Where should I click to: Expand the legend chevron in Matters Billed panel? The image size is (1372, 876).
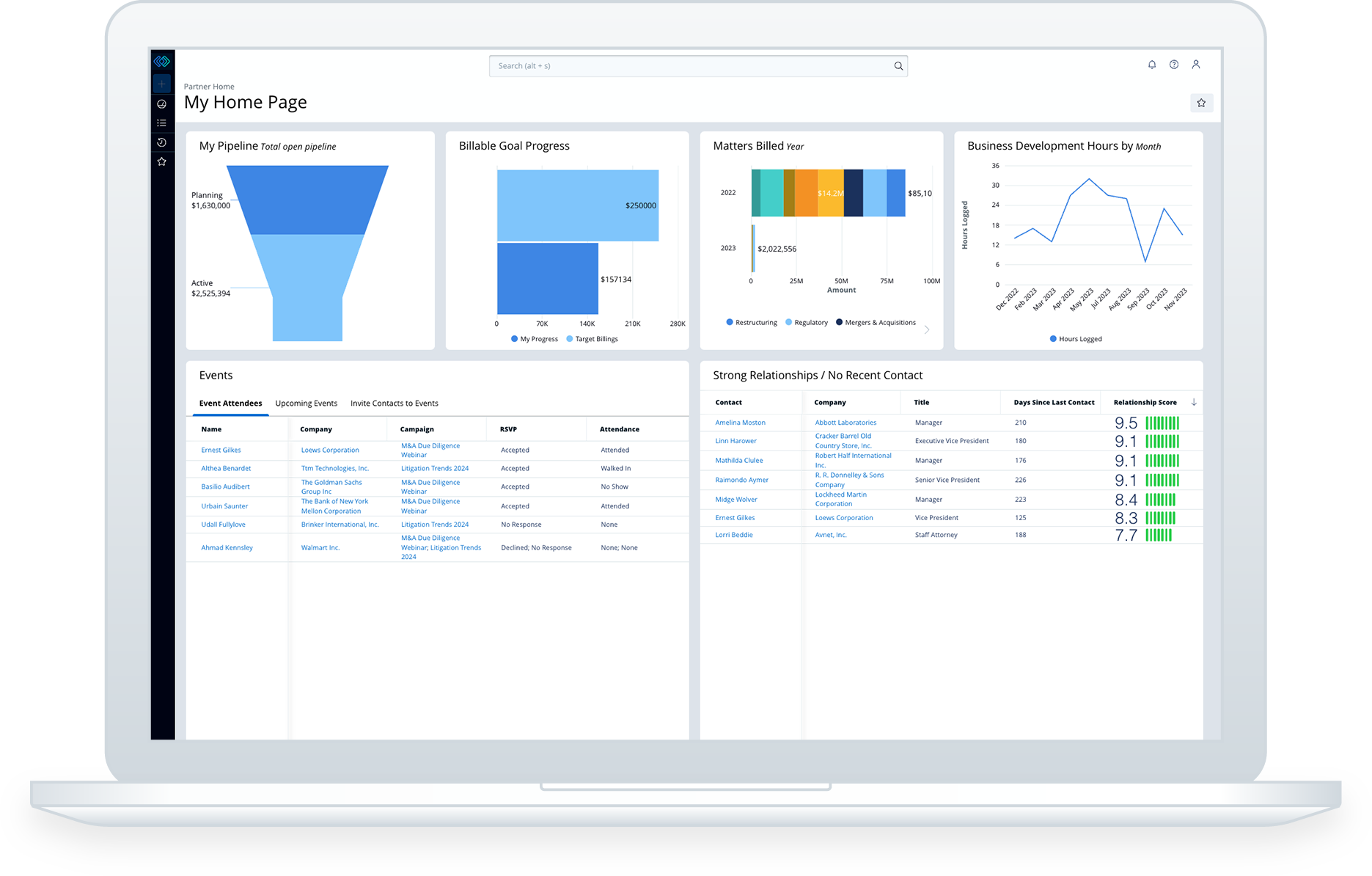[927, 329]
